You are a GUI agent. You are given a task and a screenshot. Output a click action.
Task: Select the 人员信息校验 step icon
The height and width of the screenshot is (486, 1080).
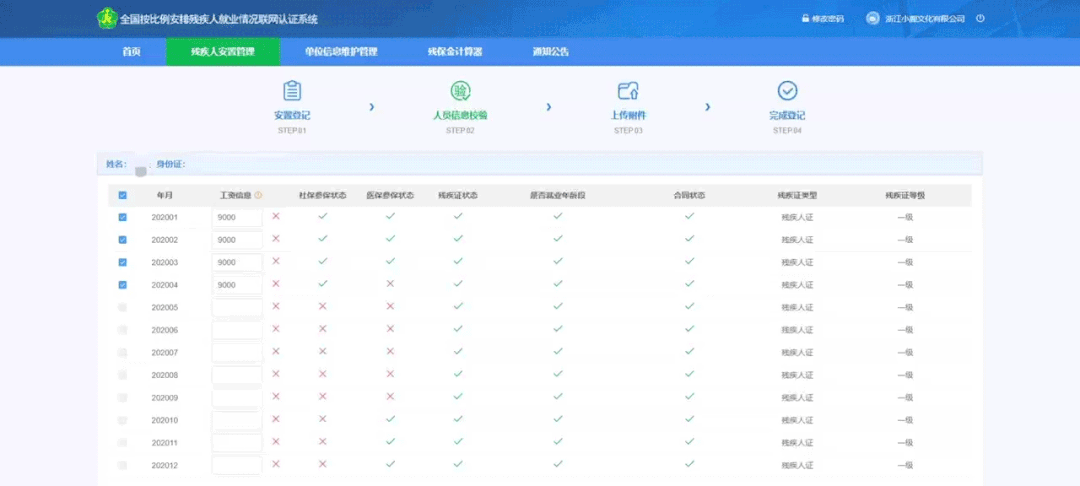pos(460,91)
